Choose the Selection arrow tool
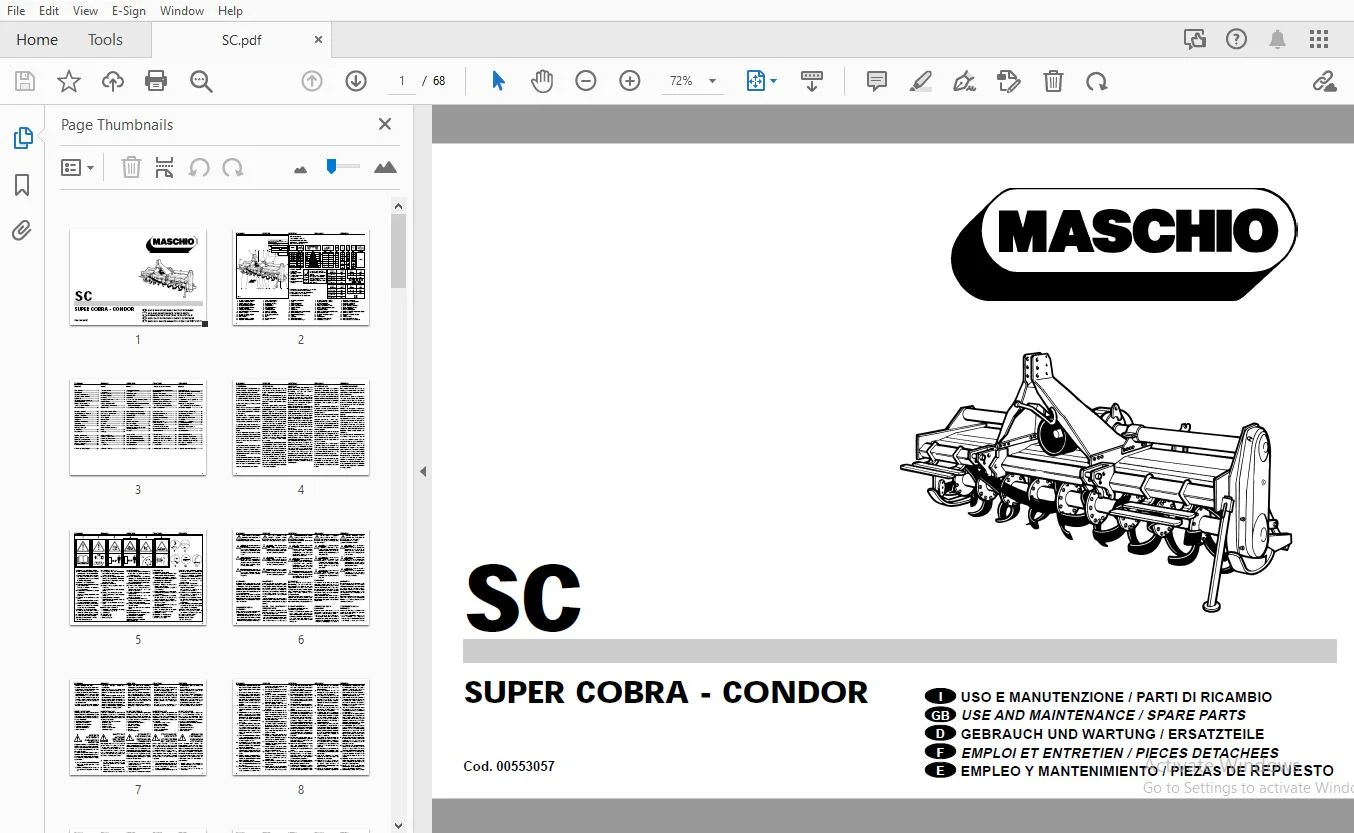The height and width of the screenshot is (833, 1354). (x=498, y=81)
